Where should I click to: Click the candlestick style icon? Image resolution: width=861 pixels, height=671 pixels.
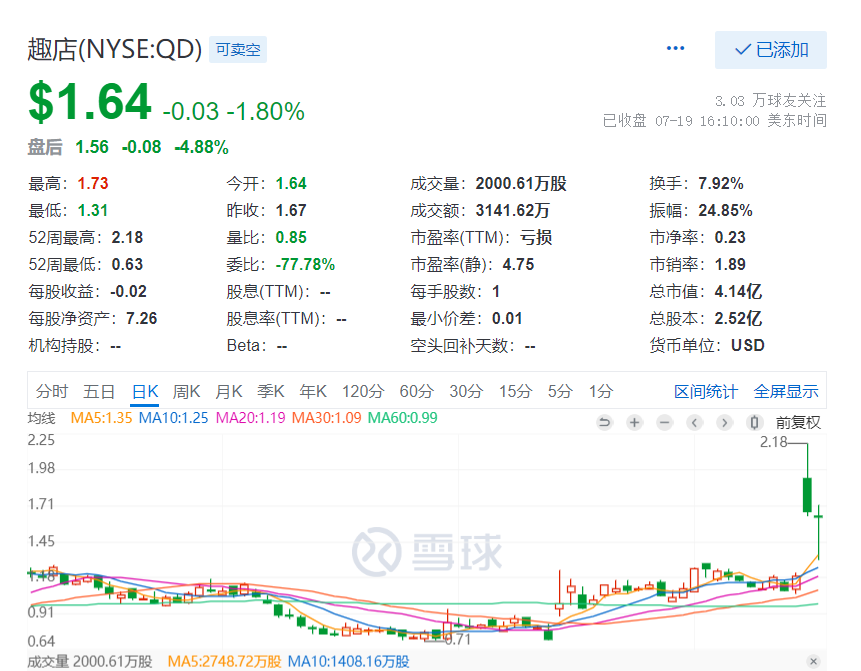pyautogui.click(x=755, y=423)
